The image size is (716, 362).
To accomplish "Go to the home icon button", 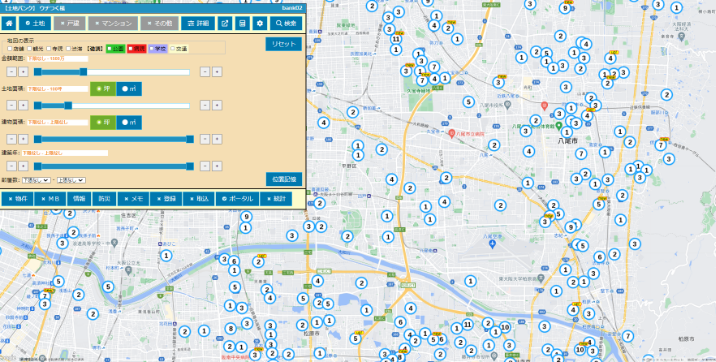I will 9,23.
